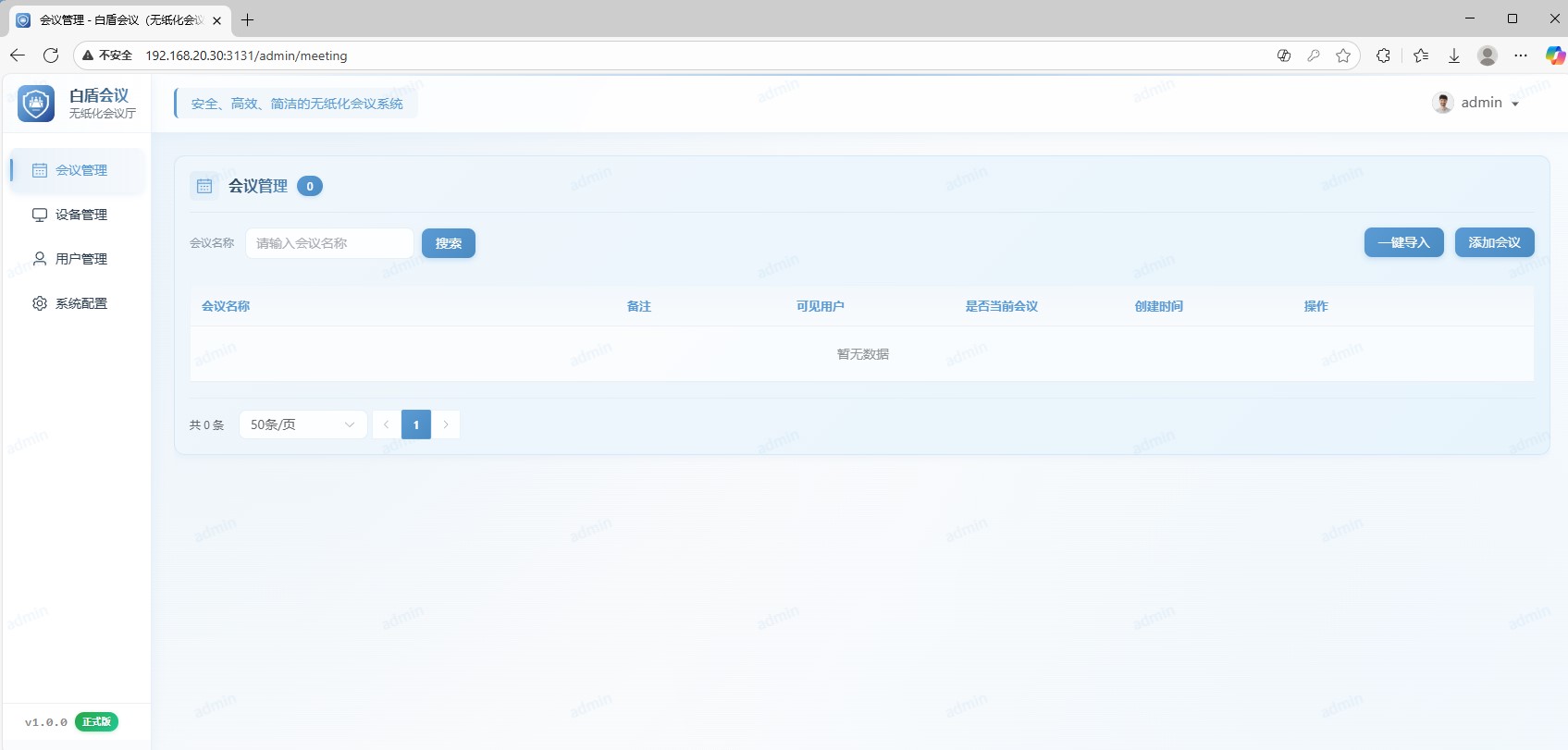Open 设备管理 in the sidebar
This screenshot has width=1568, height=750.
80,215
